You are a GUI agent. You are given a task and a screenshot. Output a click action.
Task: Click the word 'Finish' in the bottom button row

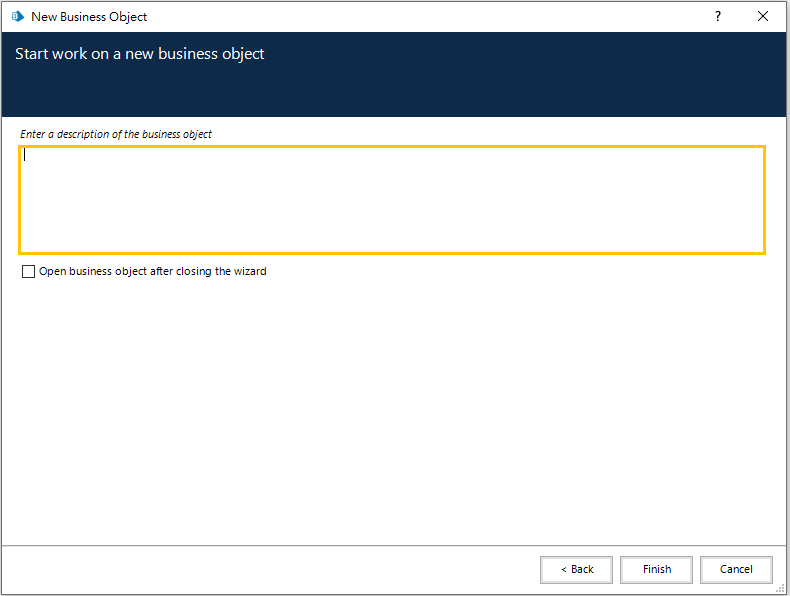coord(657,569)
